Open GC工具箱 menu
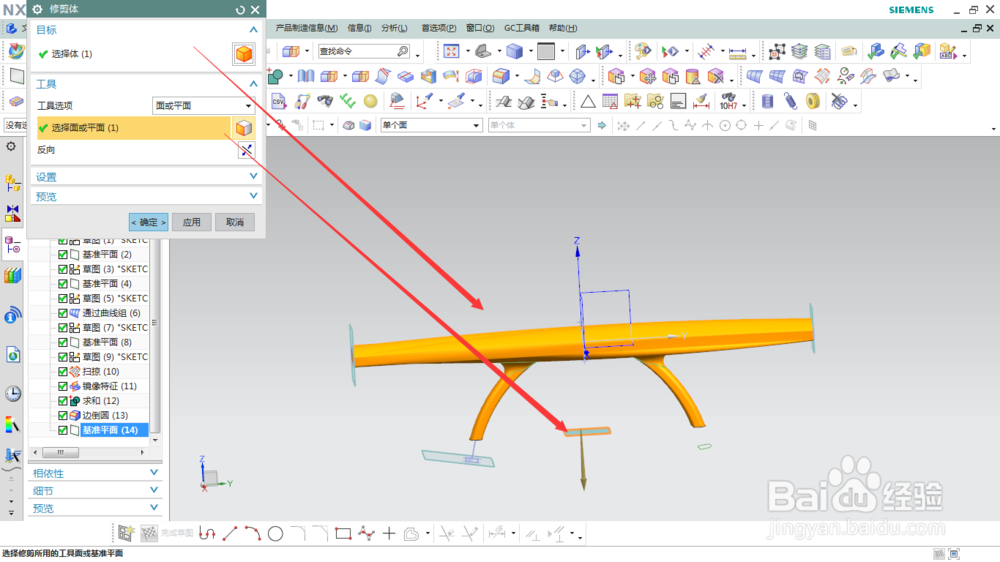This screenshot has height=562, width=1000. point(521,28)
